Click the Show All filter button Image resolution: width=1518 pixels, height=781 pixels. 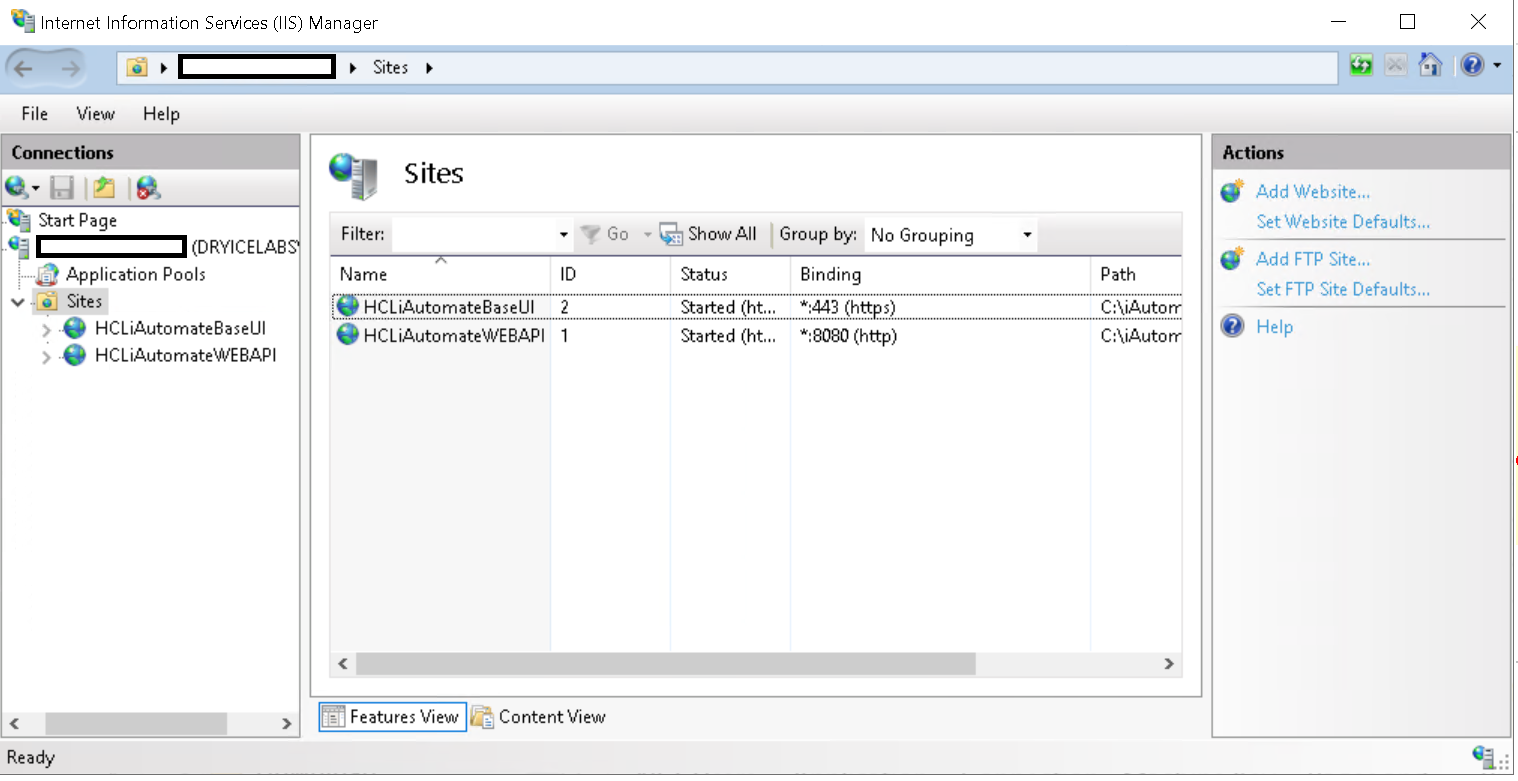click(x=709, y=234)
